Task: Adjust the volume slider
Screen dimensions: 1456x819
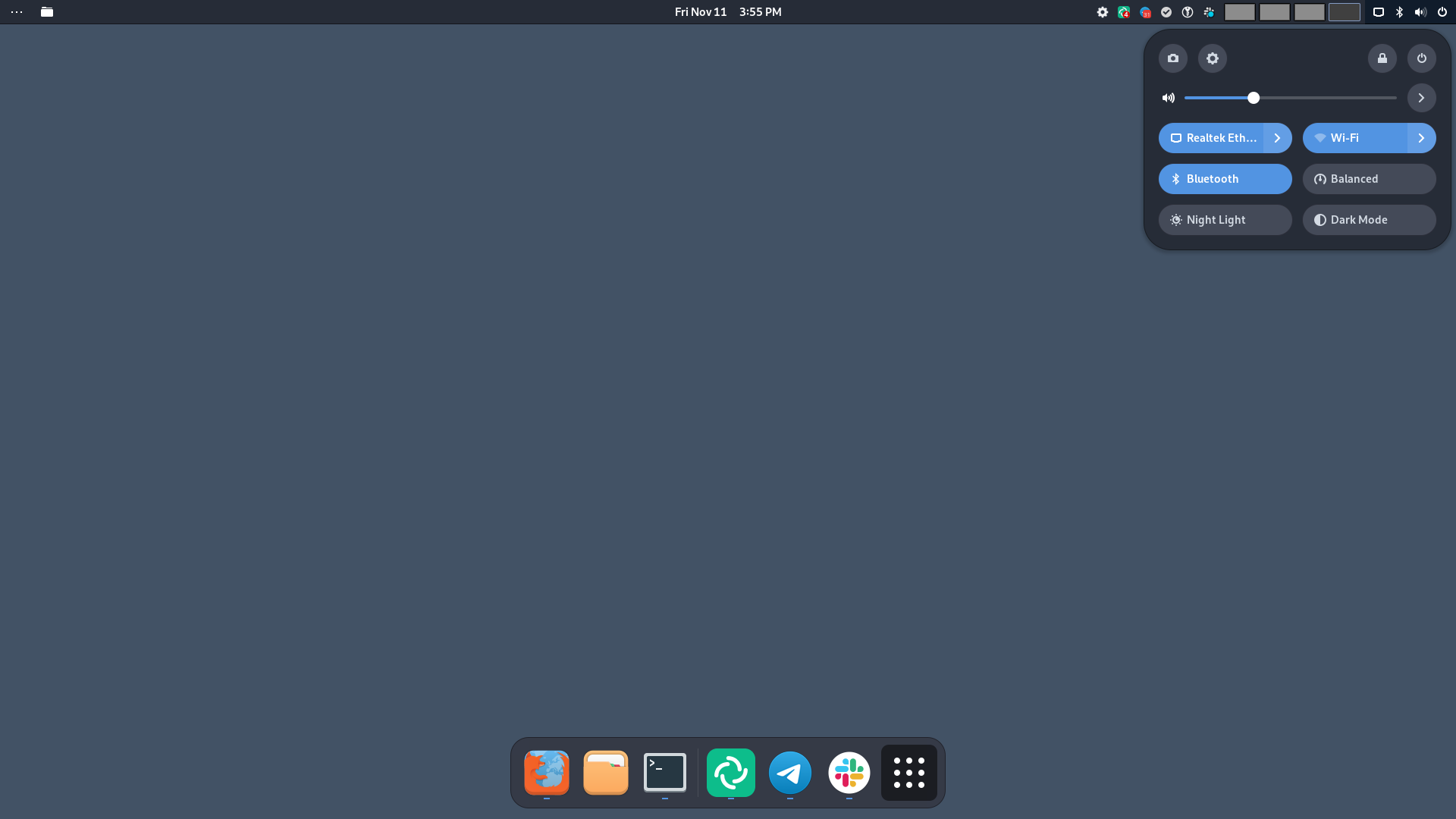Action: point(1253,98)
